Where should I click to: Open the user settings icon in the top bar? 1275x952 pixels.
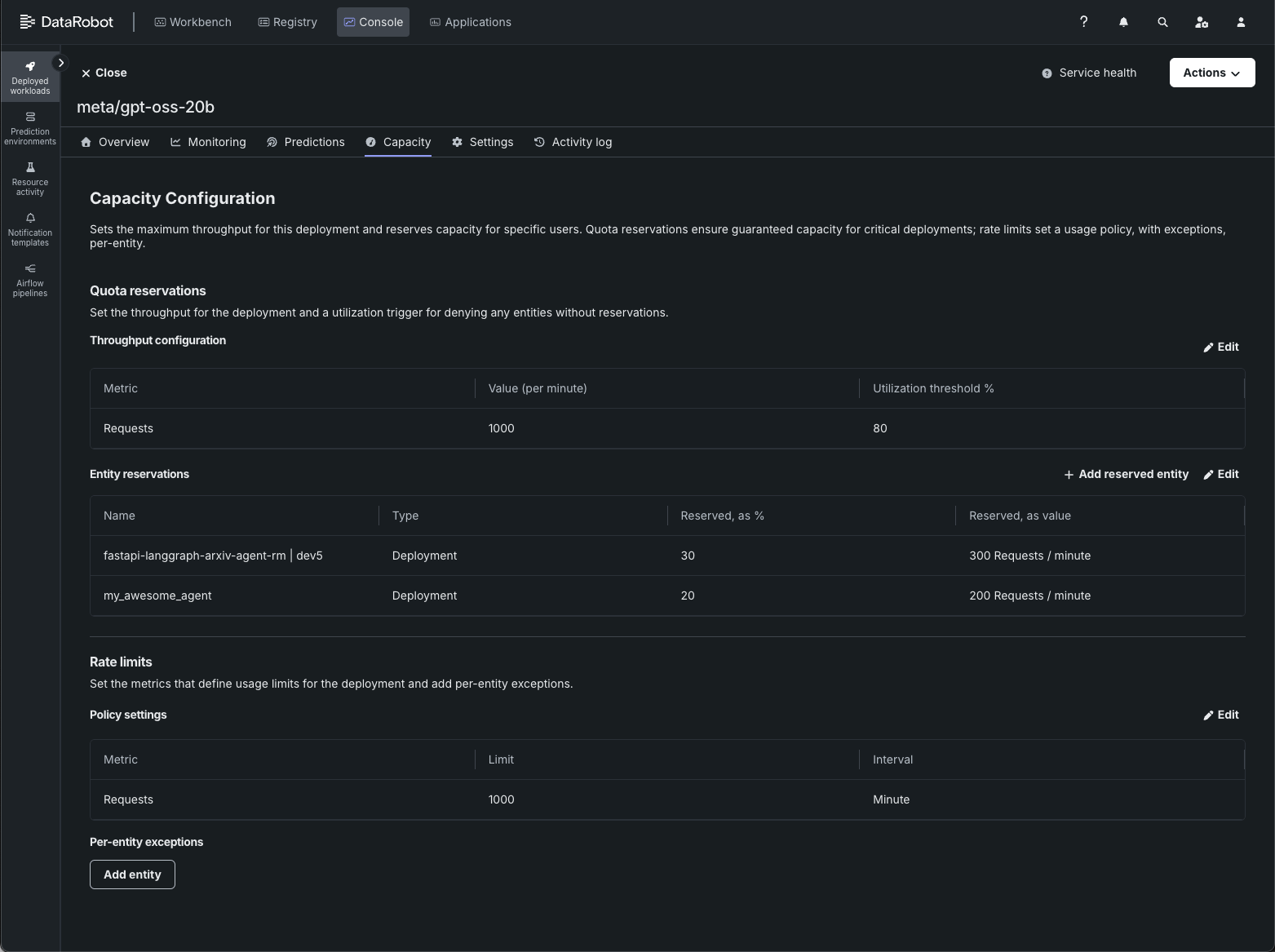point(1202,22)
